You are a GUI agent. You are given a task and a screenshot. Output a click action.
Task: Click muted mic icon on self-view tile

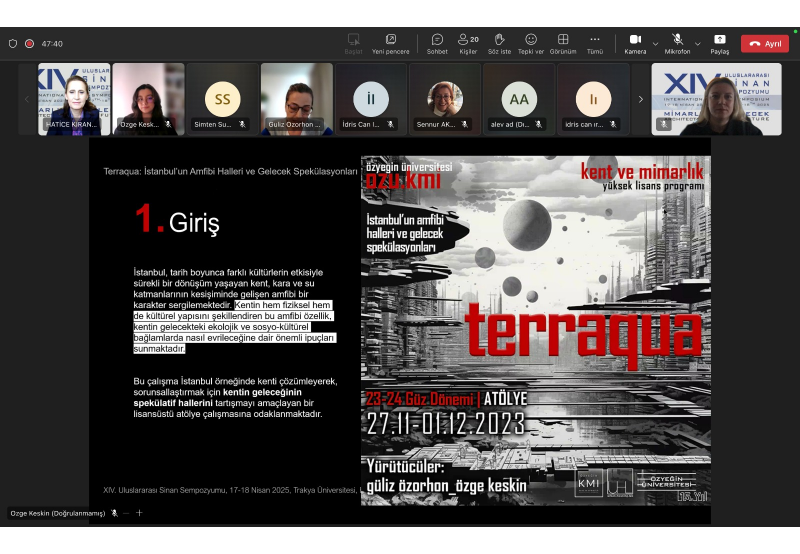[x=663, y=124]
